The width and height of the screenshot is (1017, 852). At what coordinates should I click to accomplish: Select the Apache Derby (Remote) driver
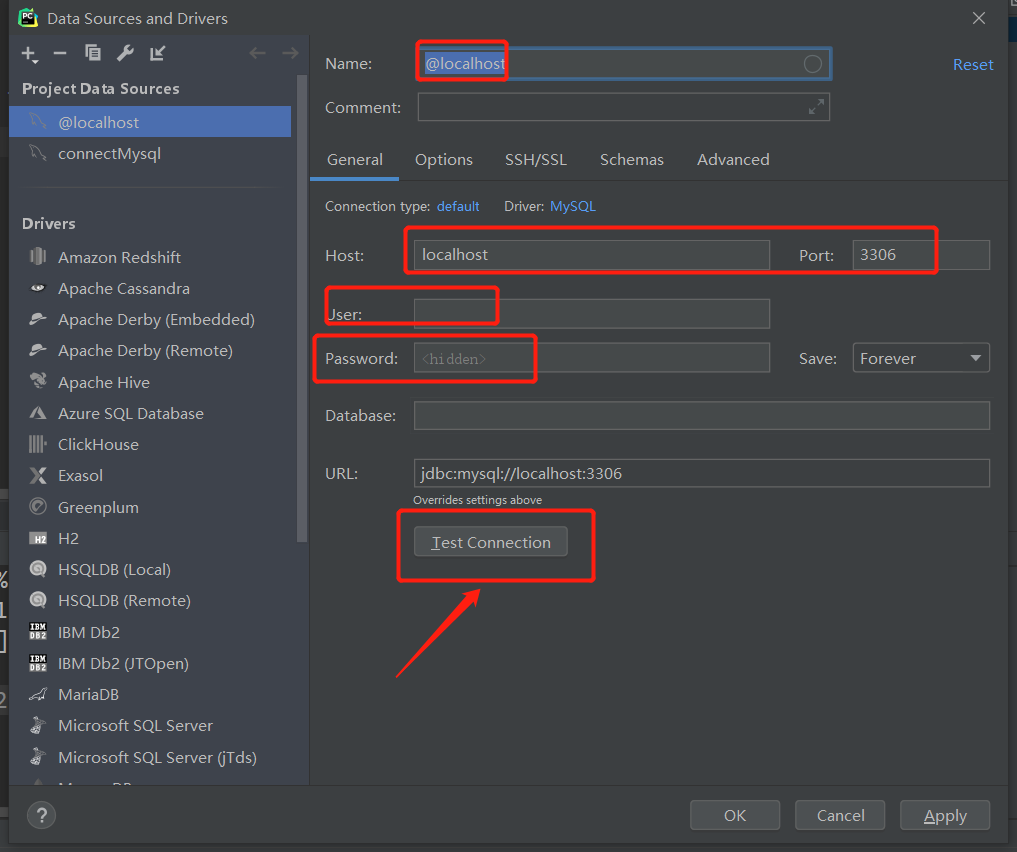click(150, 351)
